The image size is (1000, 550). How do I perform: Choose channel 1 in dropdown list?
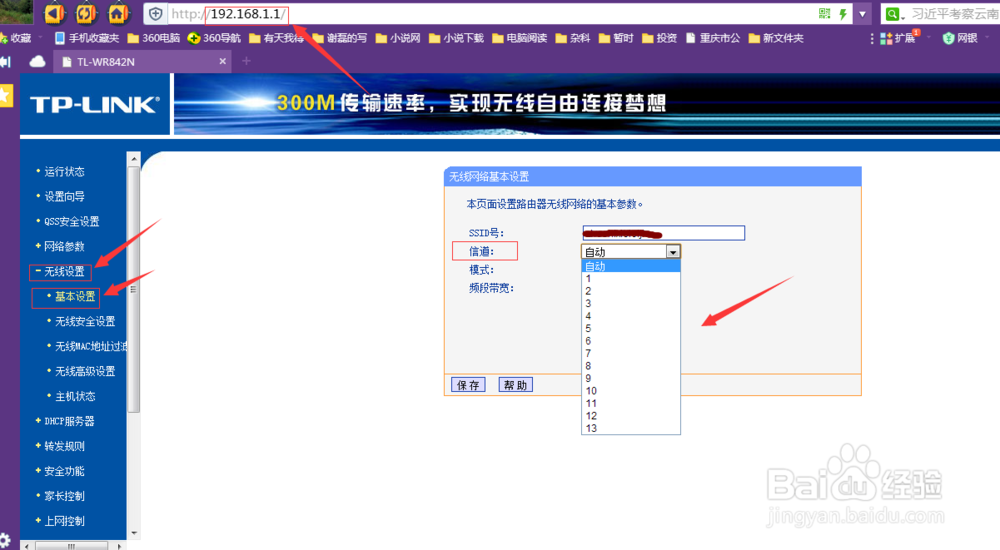pyautogui.click(x=631, y=279)
